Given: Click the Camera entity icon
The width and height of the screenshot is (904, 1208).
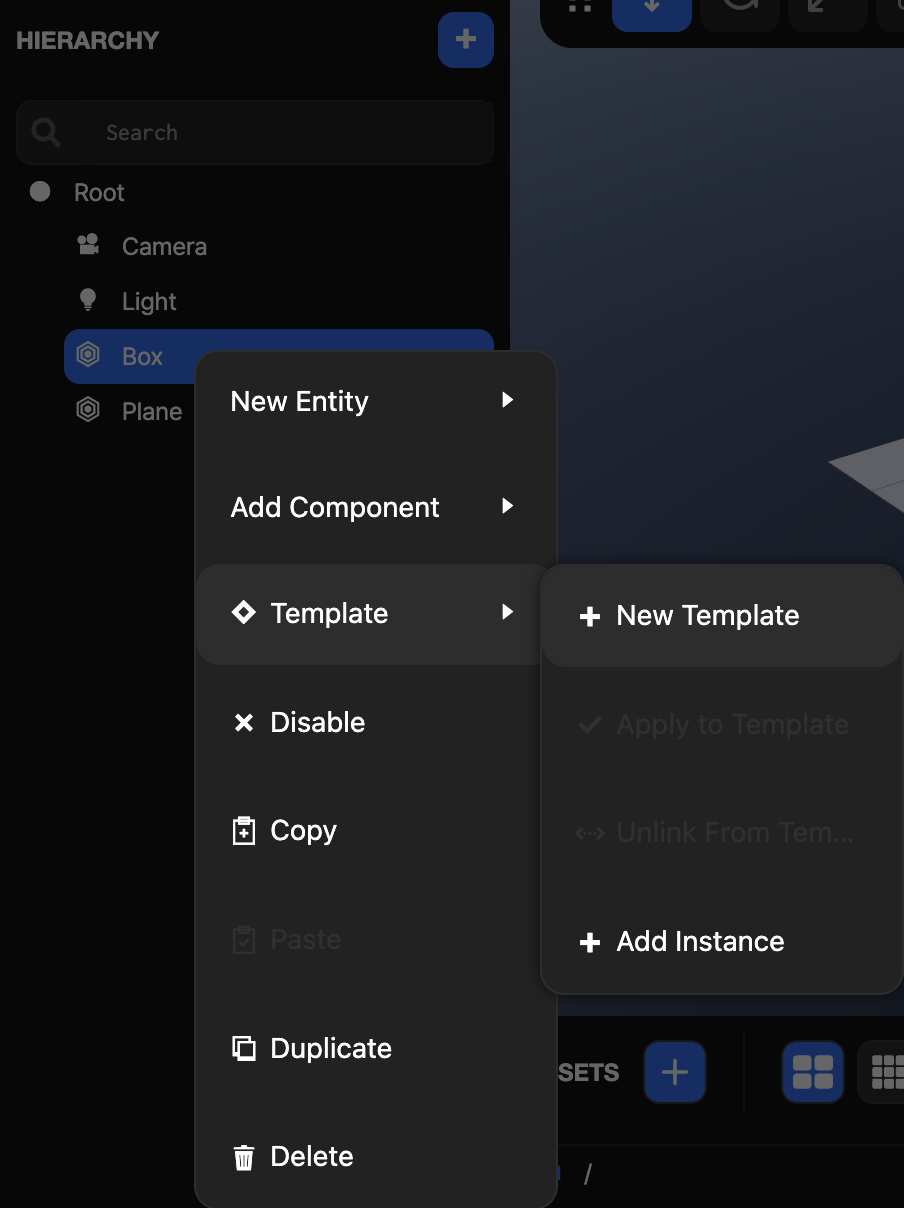Looking at the screenshot, I should (x=88, y=245).
